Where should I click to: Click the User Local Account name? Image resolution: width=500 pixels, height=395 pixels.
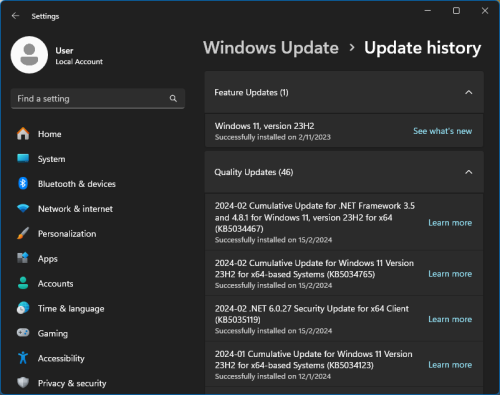[x=79, y=56]
